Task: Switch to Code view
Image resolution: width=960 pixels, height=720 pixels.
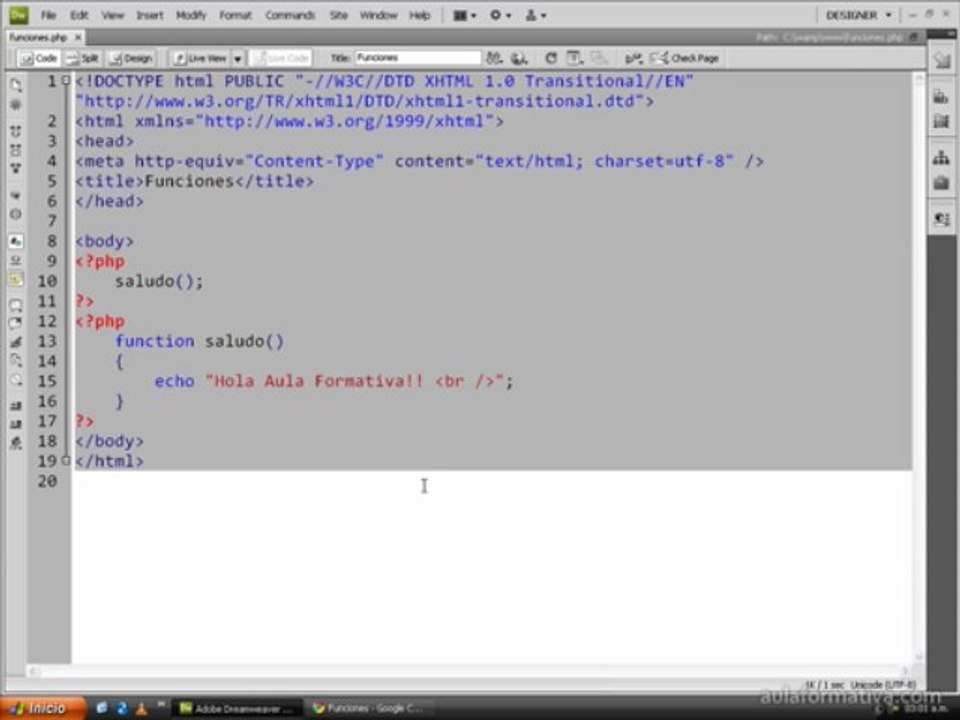Action: (x=39, y=58)
